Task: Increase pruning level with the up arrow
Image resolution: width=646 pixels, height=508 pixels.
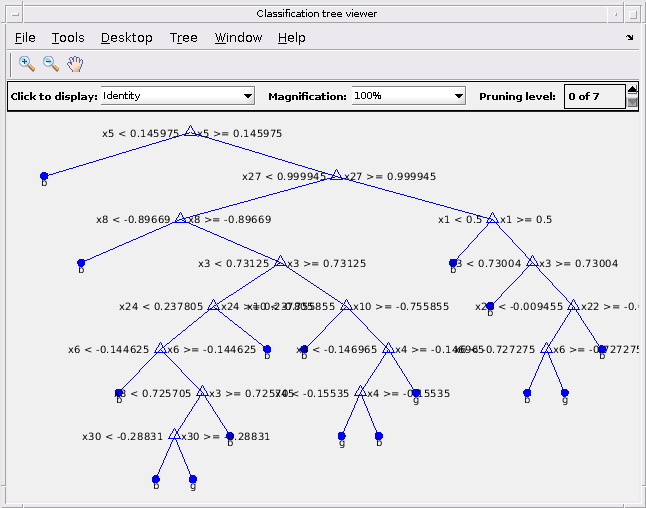Action: [632, 89]
